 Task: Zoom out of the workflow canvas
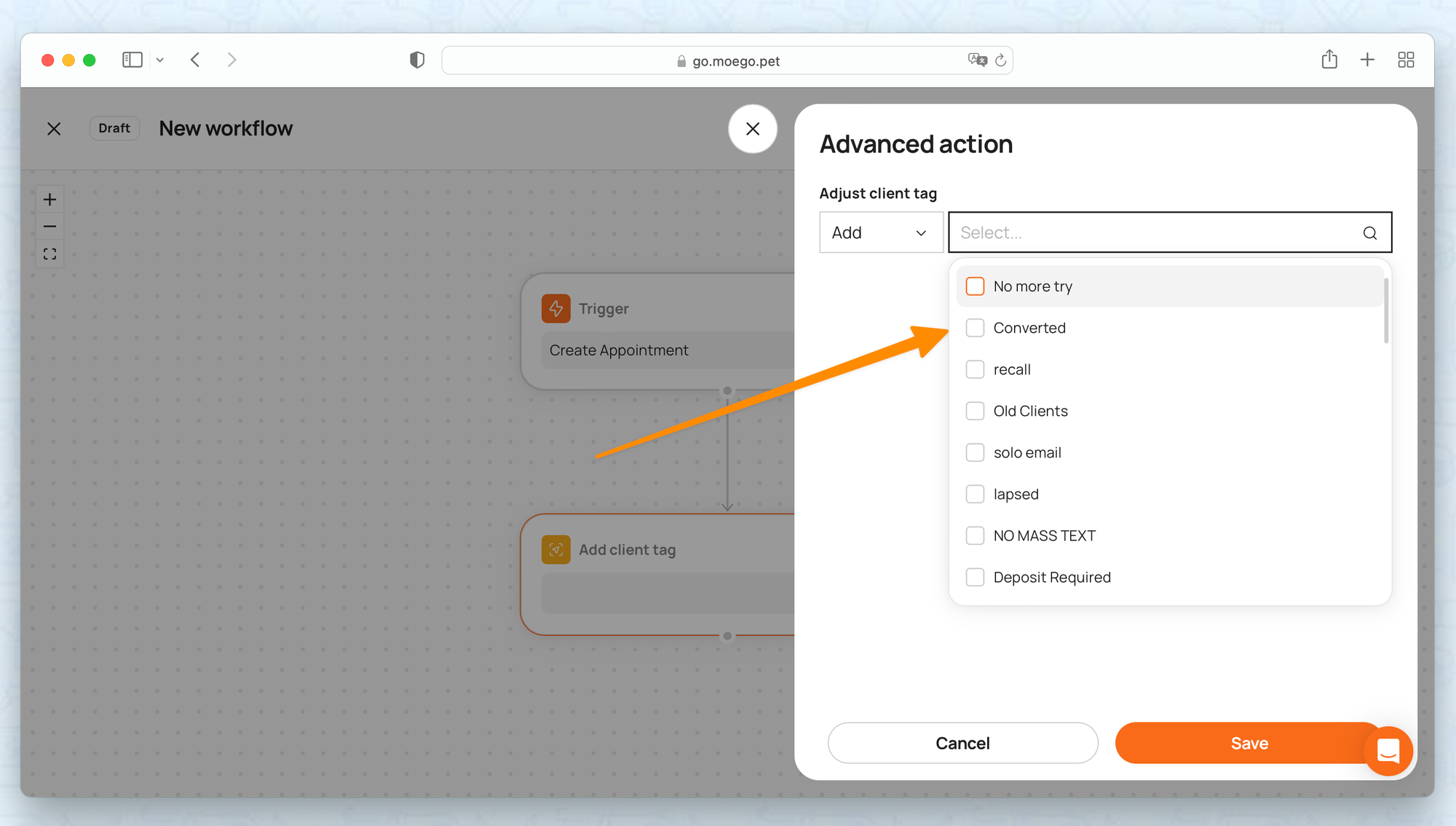(x=50, y=227)
